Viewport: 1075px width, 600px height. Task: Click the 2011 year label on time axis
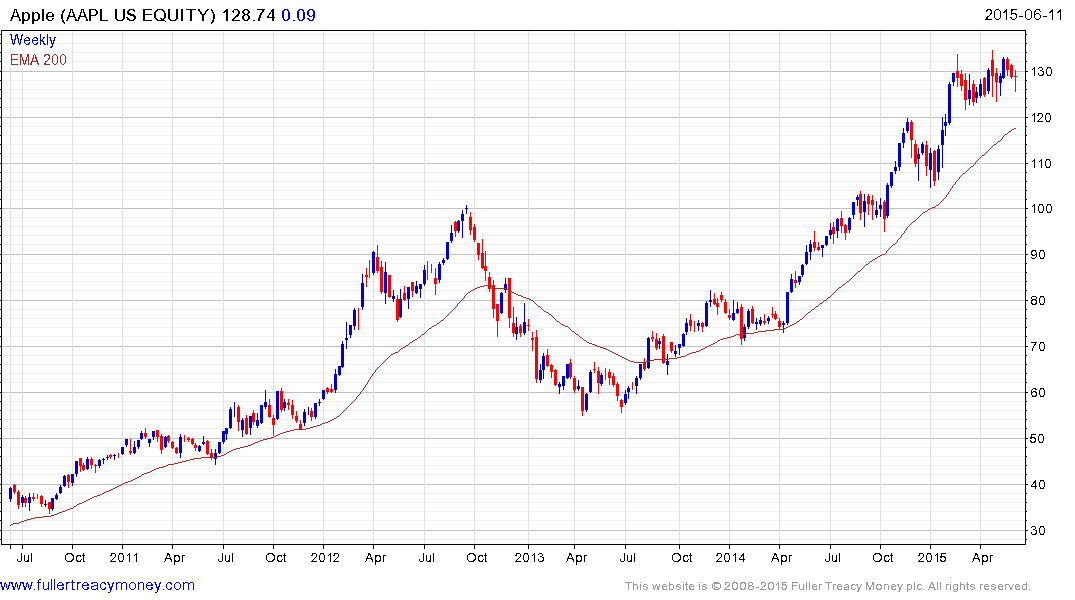click(x=124, y=557)
